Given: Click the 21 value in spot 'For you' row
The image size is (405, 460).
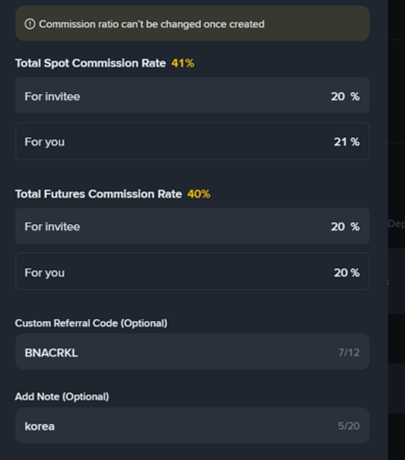Looking at the screenshot, I should pos(340,142).
